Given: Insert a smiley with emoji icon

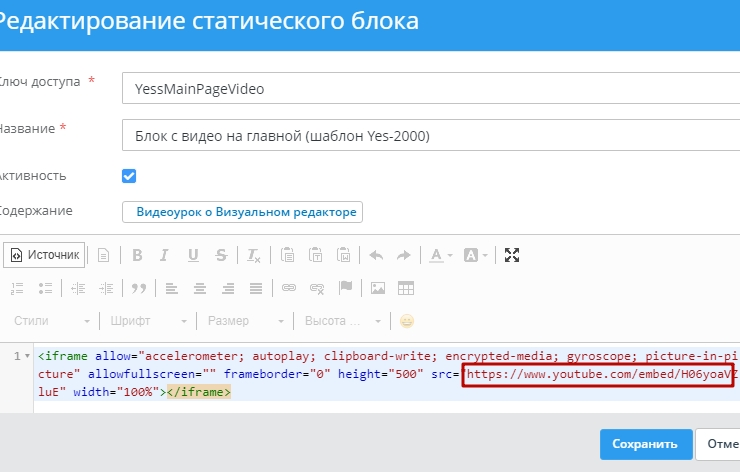Looking at the screenshot, I should pos(407,321).
